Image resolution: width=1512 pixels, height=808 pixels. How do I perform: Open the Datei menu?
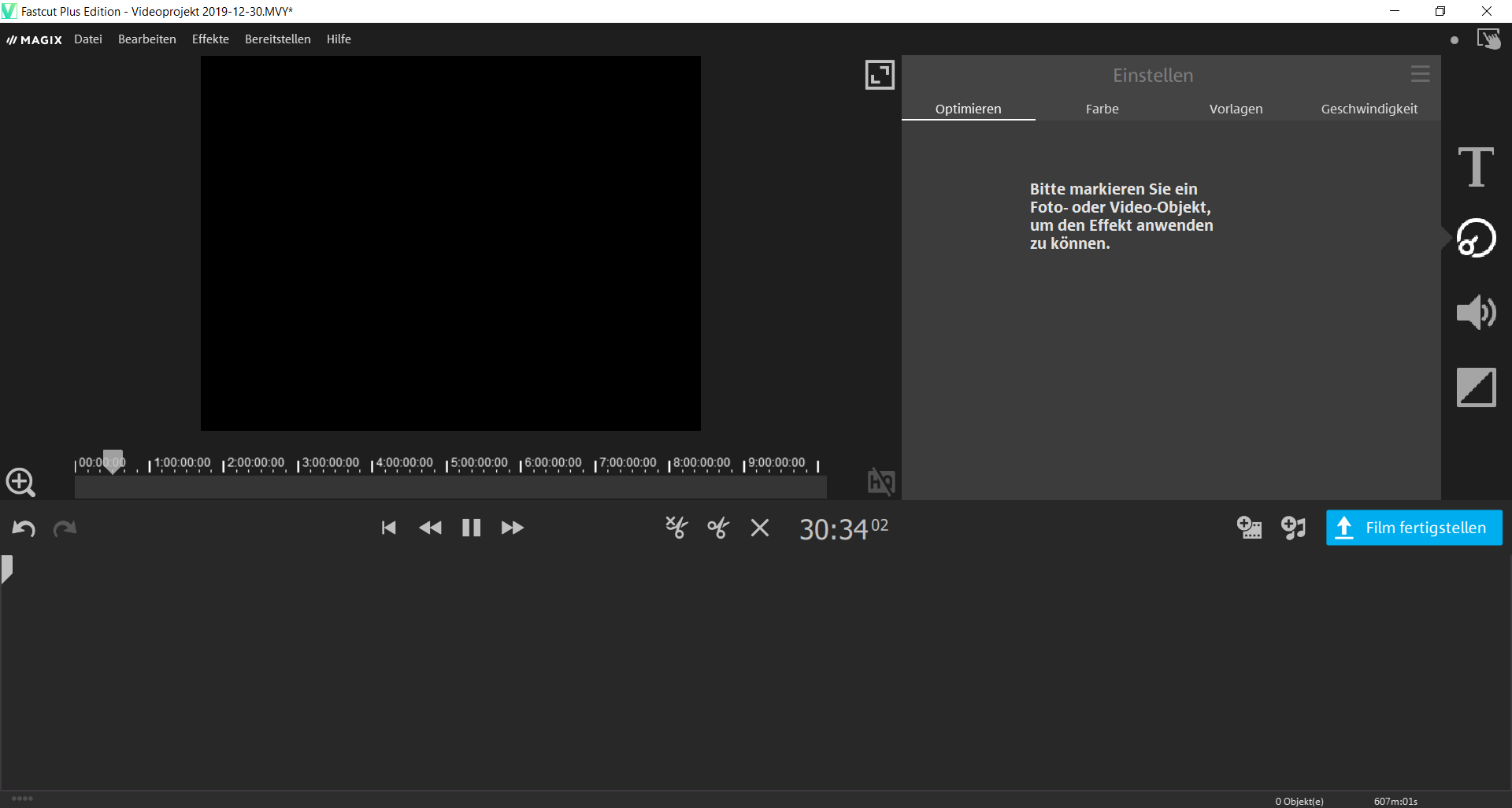88,39
